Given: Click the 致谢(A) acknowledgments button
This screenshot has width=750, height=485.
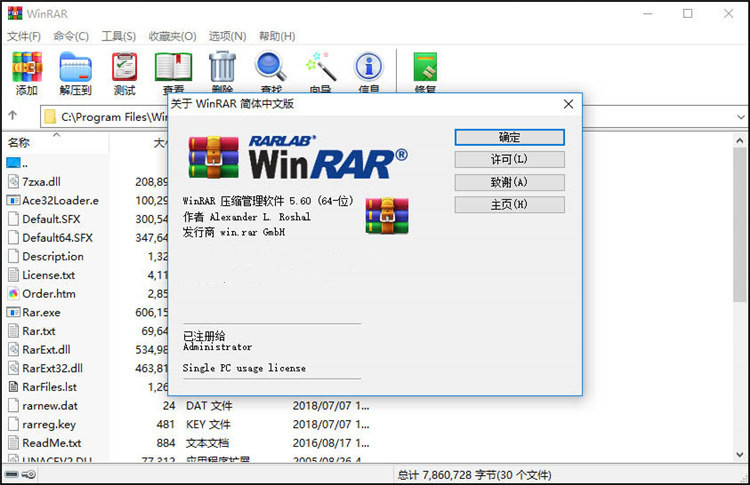Looking at the screenshot, I should point(509,182).
